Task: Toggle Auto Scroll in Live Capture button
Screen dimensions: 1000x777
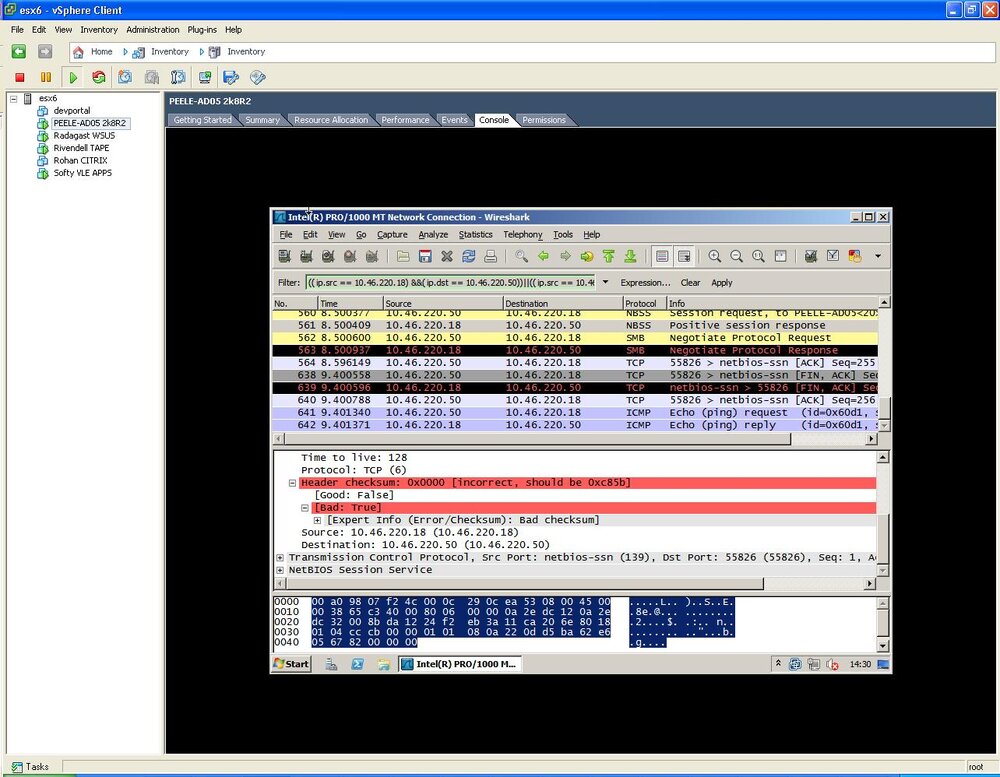Action: coord(684,256)
